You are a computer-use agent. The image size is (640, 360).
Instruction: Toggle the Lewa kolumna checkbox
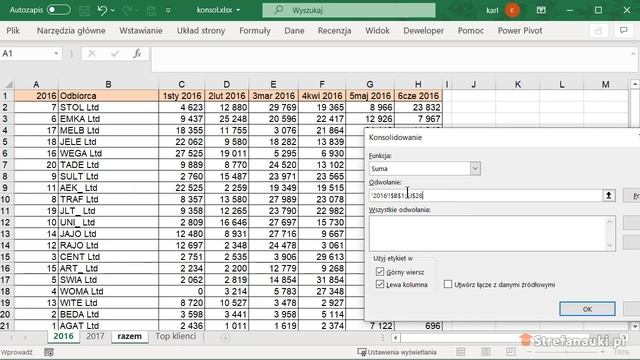pyautogui.click(x=380, y=284)
